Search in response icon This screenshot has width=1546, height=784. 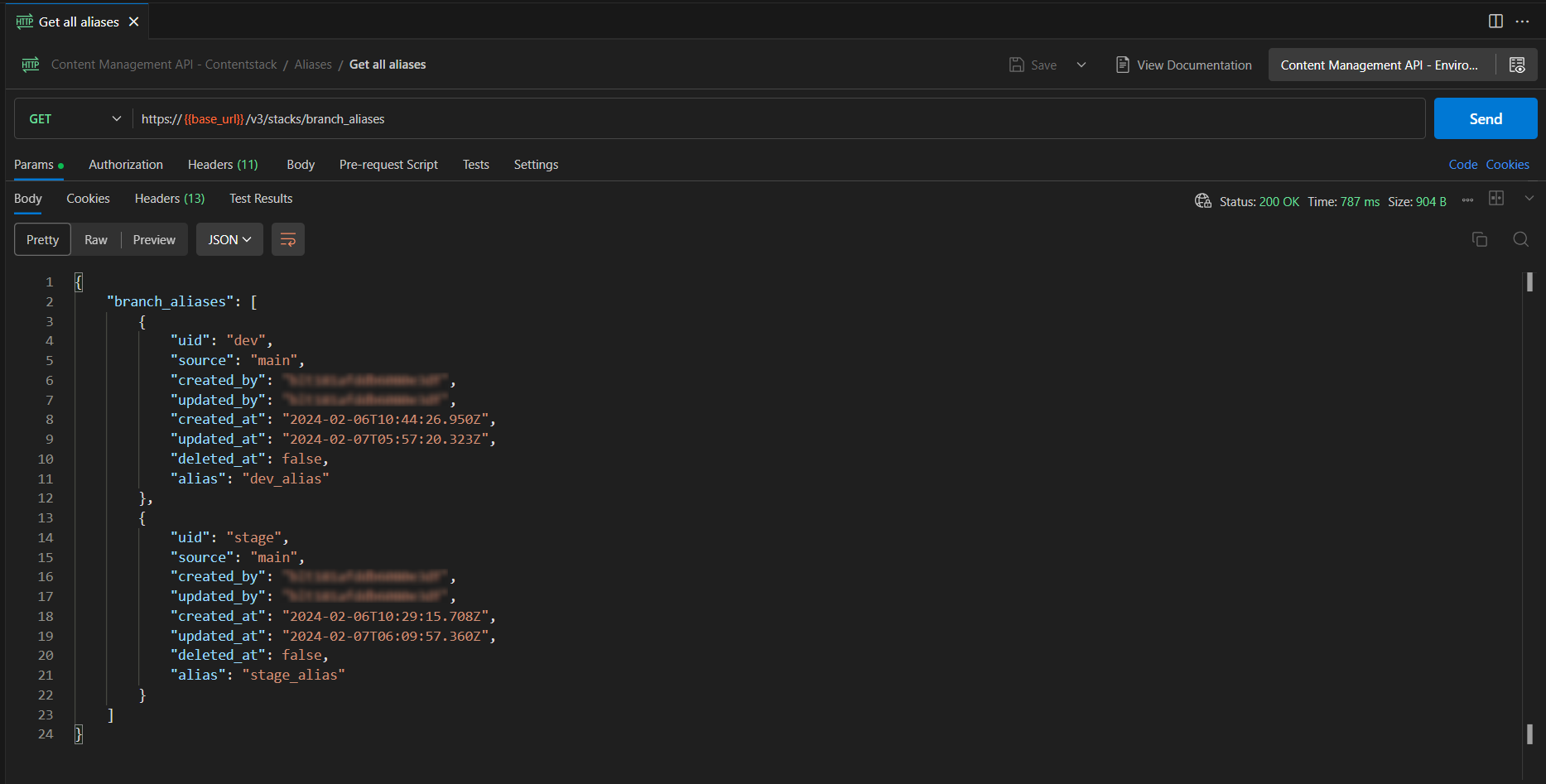1521,239
